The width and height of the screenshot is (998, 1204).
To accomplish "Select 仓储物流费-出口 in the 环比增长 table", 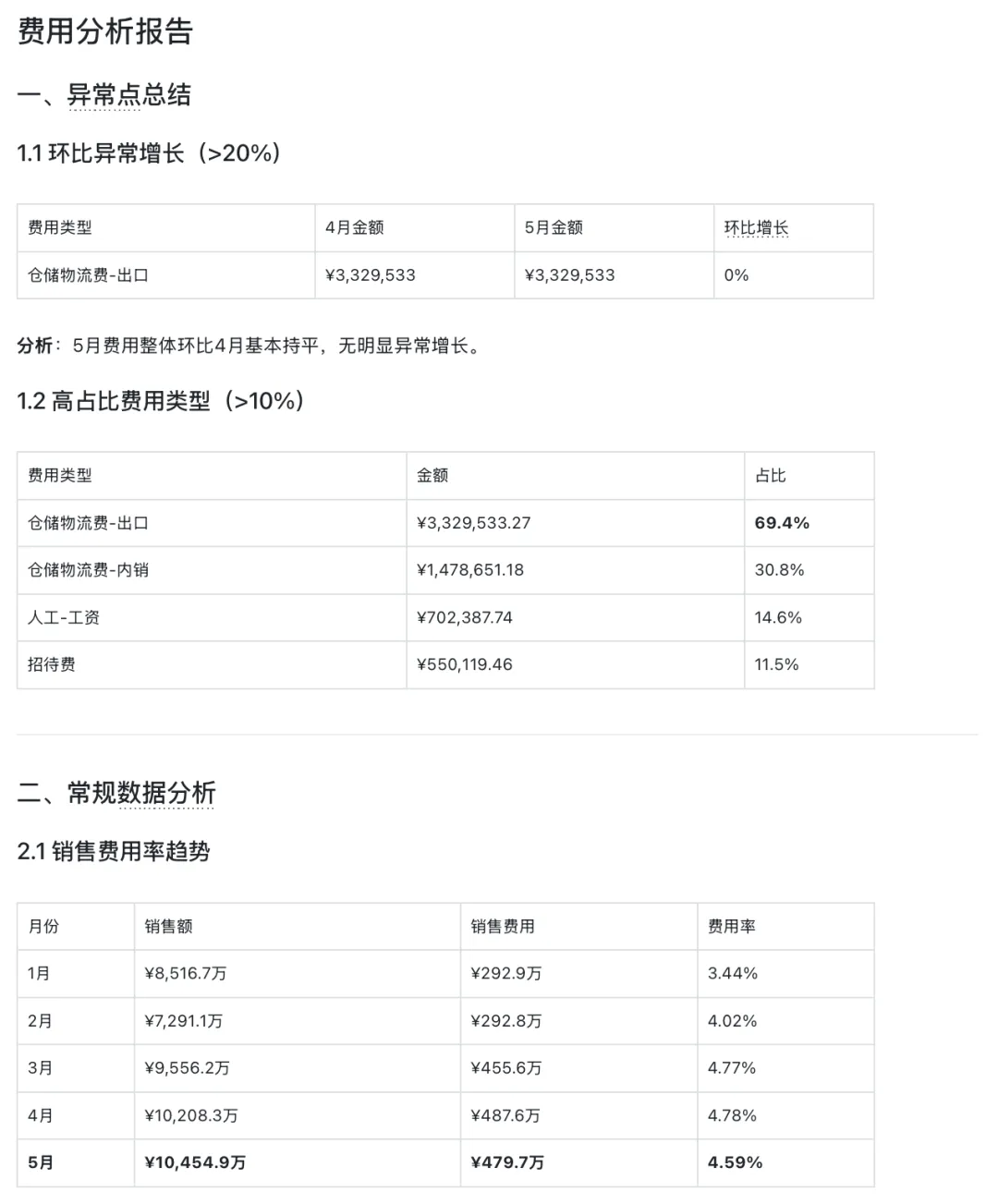I will [x=89, y=275].
